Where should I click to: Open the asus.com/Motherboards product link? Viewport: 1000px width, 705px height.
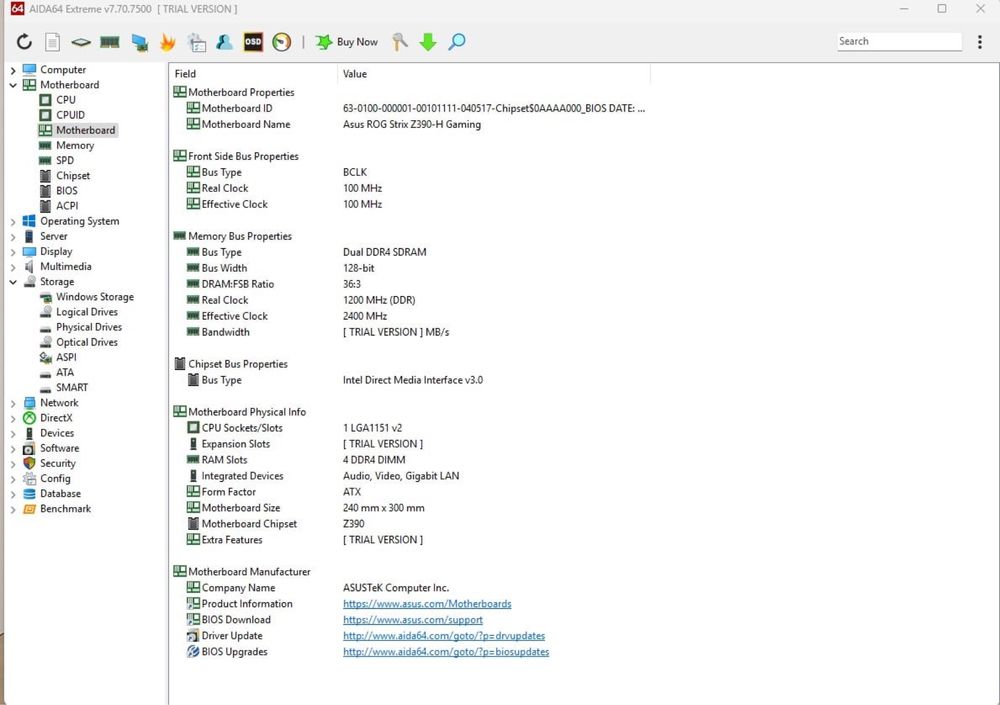pos(427,604)
